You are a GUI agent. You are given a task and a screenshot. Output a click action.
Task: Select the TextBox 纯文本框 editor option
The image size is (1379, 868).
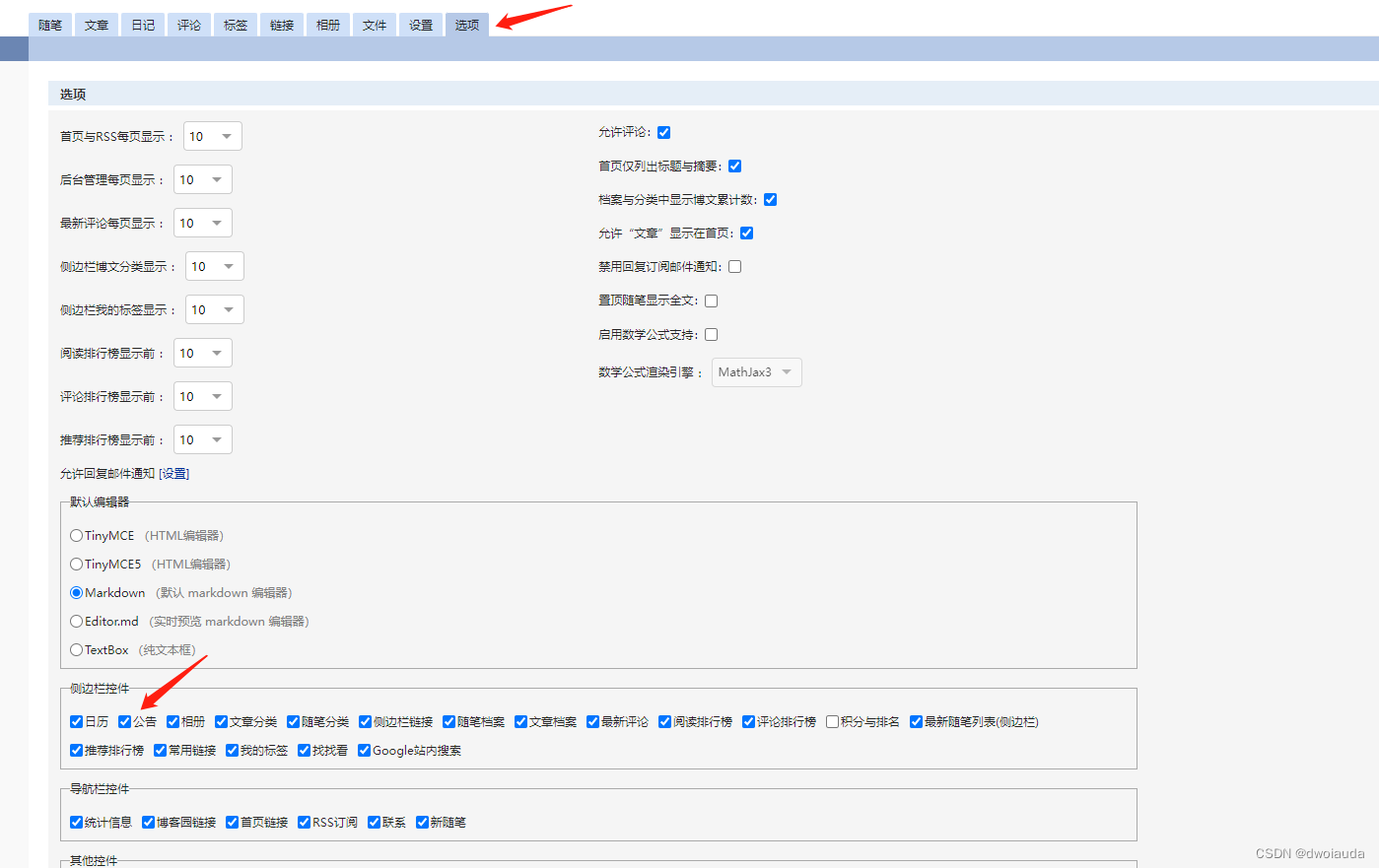tap(76, 649)
